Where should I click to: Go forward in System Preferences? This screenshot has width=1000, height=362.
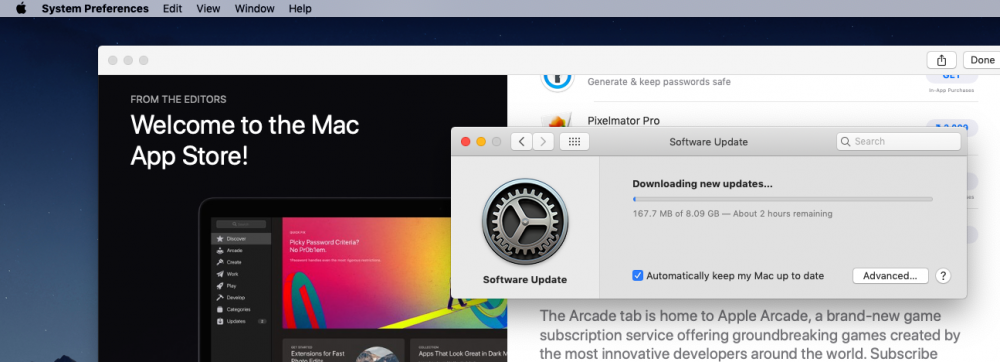tap(543, 141)
